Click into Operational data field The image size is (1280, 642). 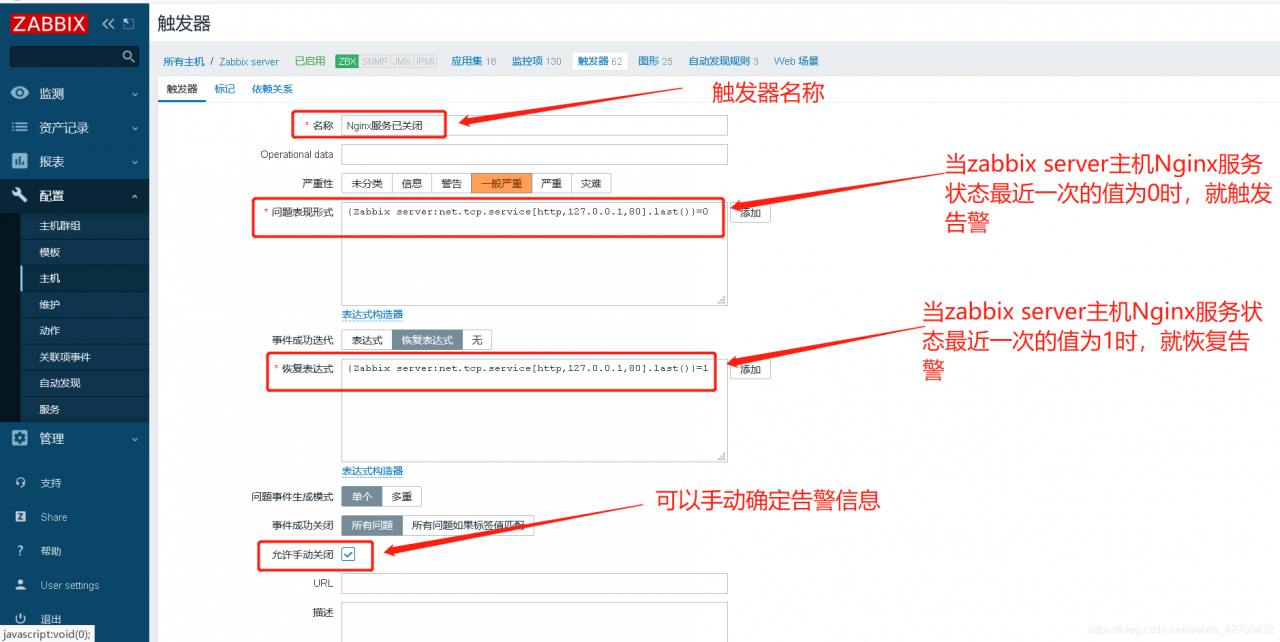(534, 155)
